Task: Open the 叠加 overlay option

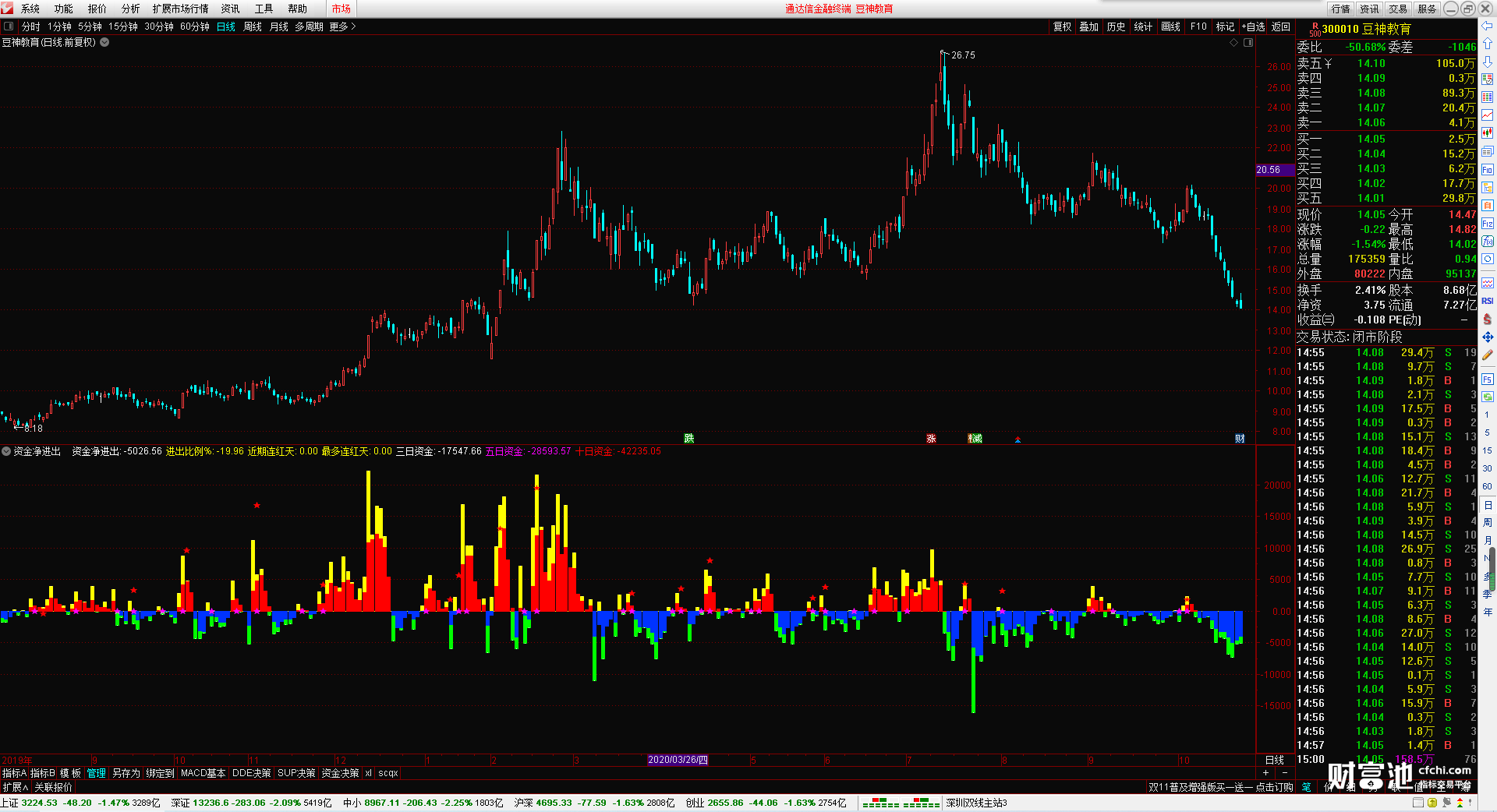Action: pos(1088,26)
